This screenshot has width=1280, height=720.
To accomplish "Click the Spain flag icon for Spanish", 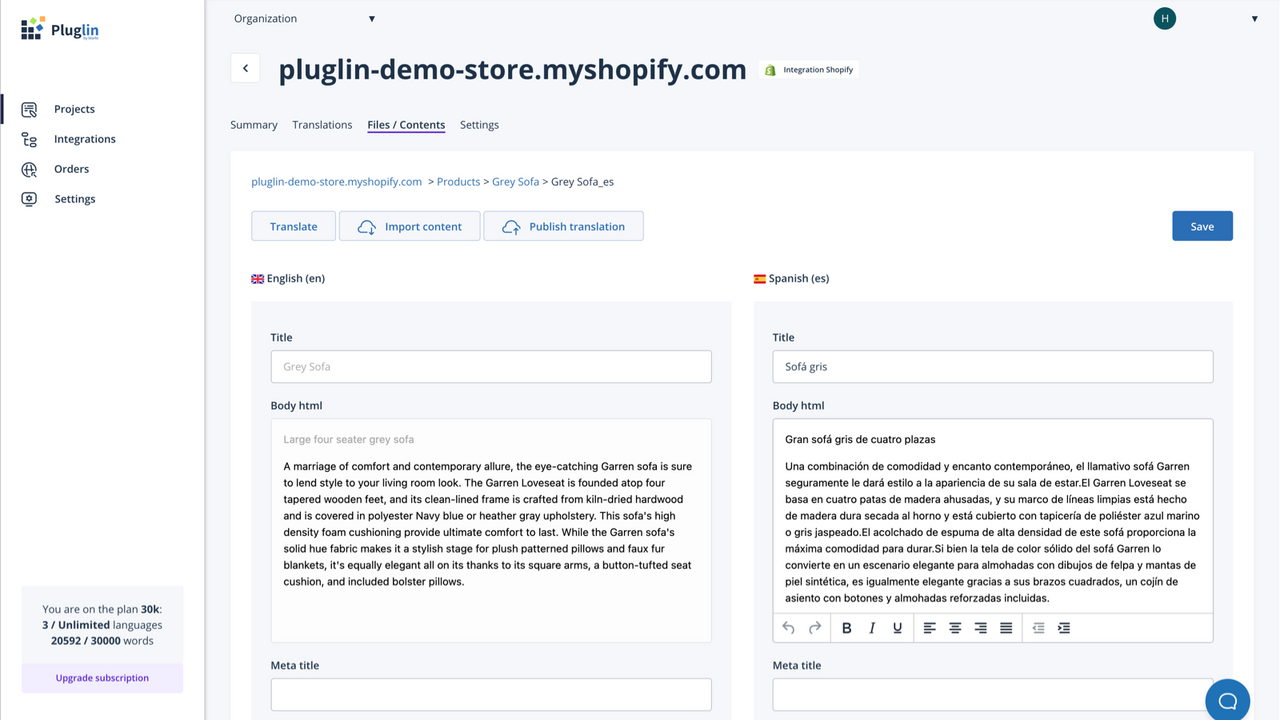I will 759,279.
